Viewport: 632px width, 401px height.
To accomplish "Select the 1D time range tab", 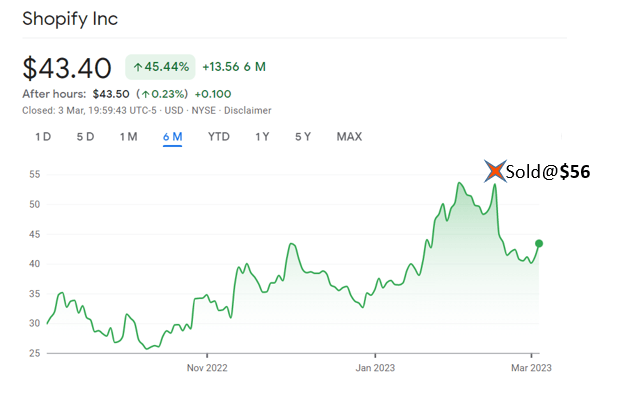I will 43,136.
